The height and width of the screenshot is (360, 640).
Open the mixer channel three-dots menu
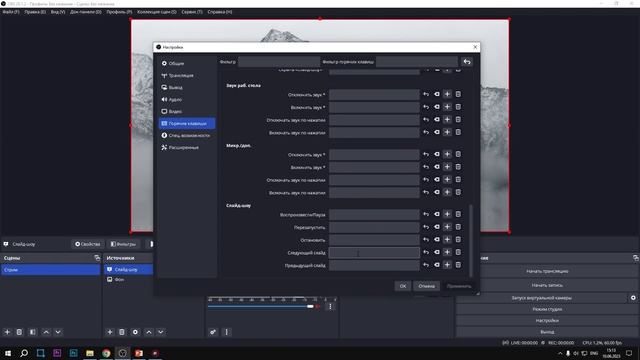[x=330, y=307]
